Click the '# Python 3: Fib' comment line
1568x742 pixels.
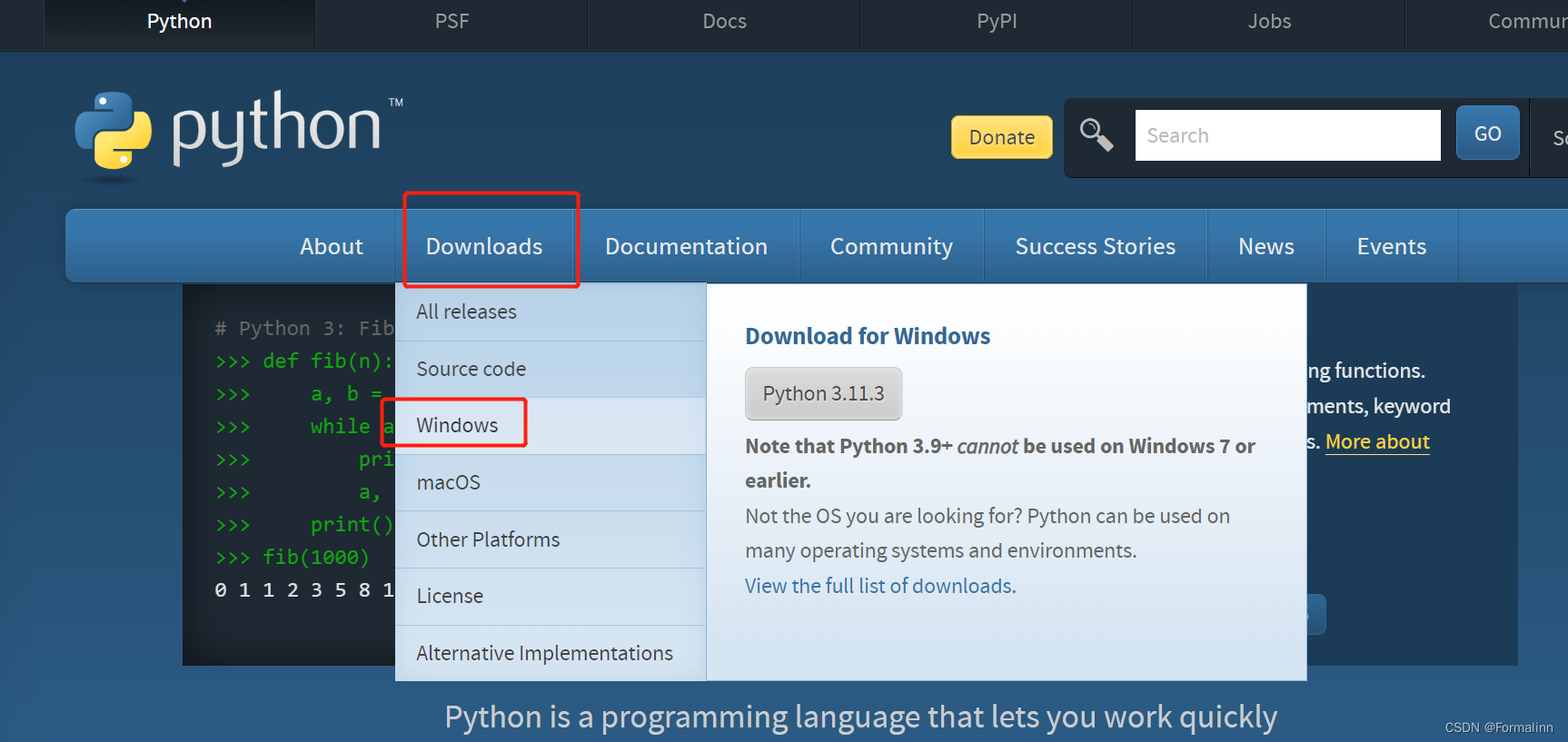tap(304, 328)
